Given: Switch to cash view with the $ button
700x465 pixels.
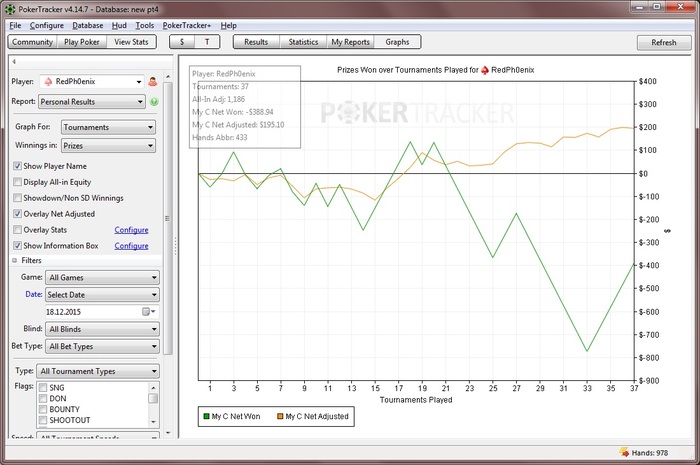Looking at the screenshot, I should tap(180, 42).
